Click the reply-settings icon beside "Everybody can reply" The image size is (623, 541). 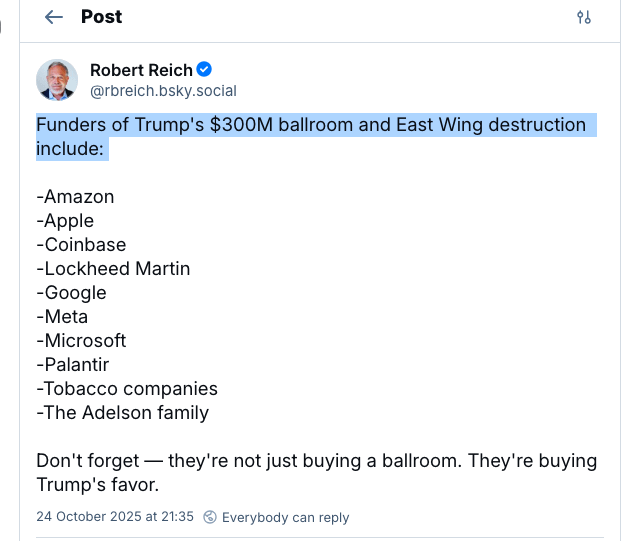tap(210, 517)
